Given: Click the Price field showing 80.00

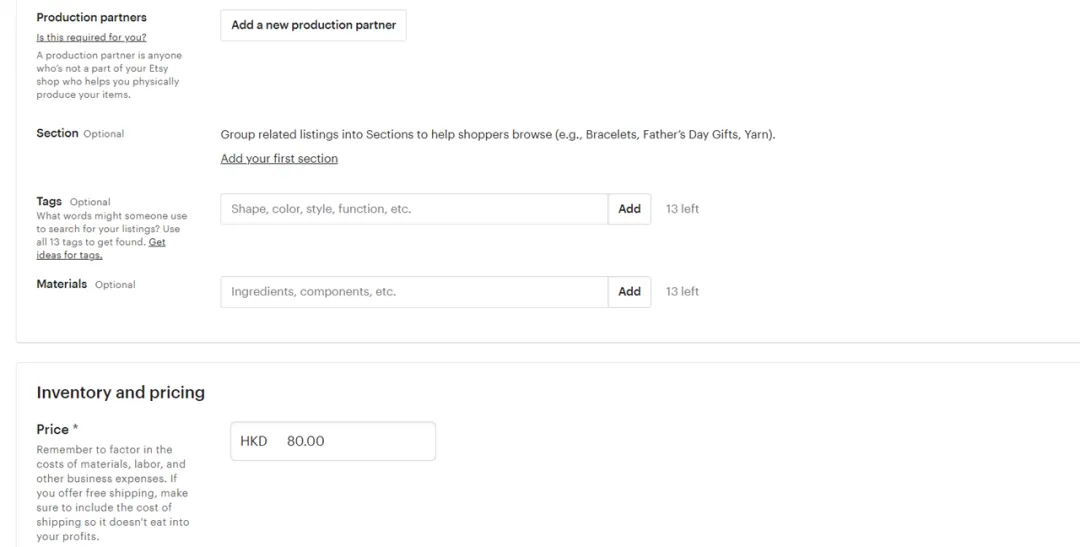Looking at the screenshot, I should [x=350, y=441].
